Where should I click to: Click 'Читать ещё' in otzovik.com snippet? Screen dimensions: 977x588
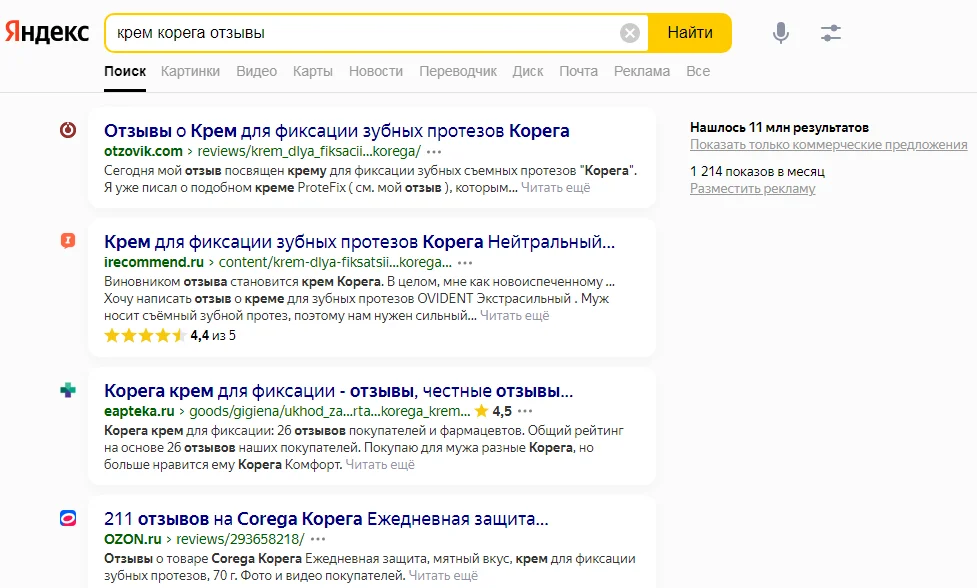point(555,187)
